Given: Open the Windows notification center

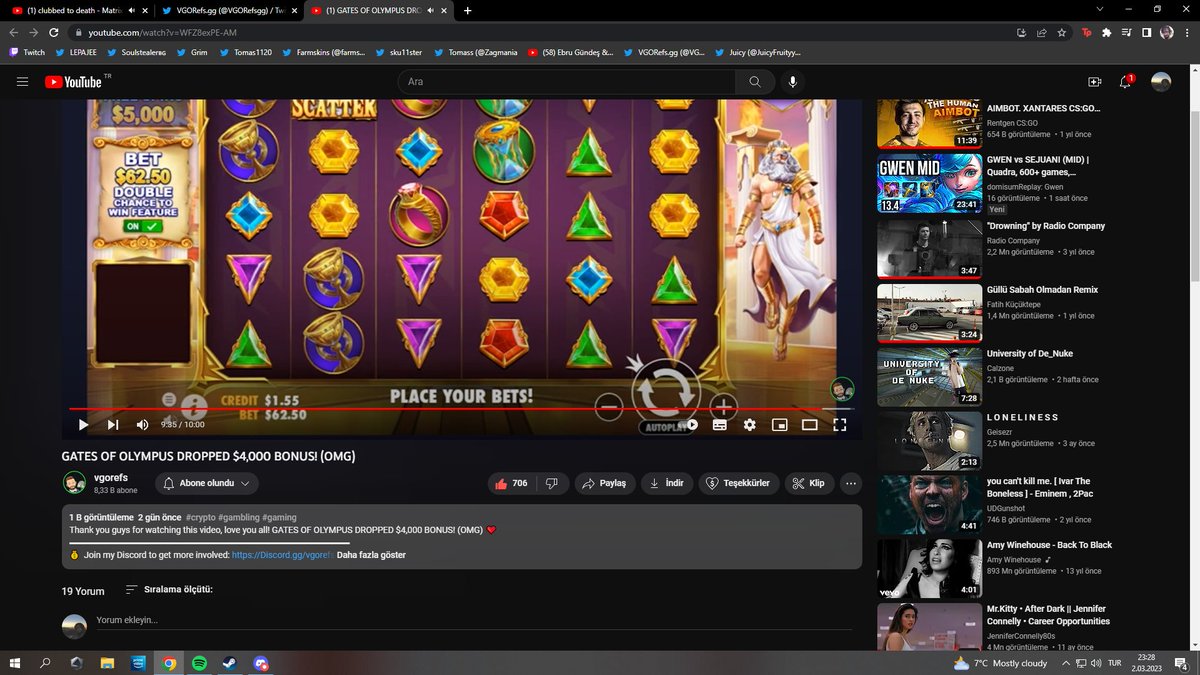Looking at the screenshot, I should 1181,663.
